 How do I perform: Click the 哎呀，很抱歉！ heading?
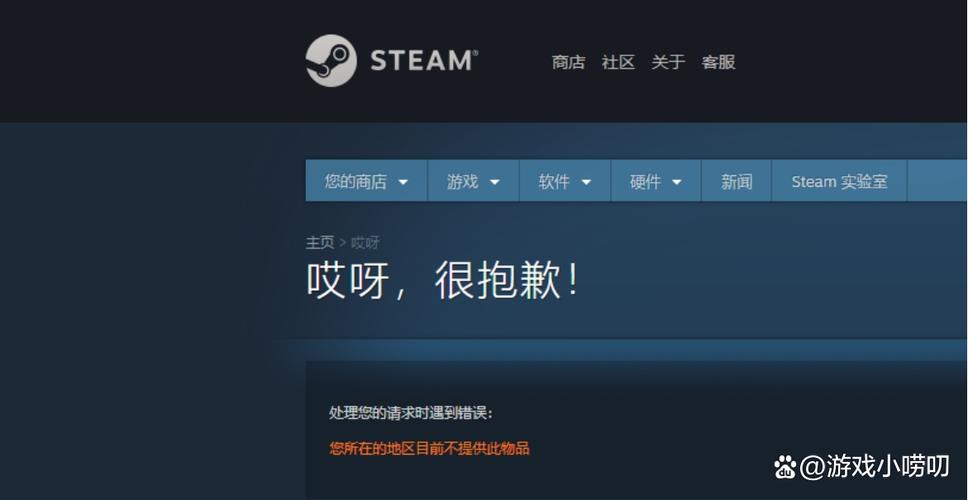click(x=443, y=281)
